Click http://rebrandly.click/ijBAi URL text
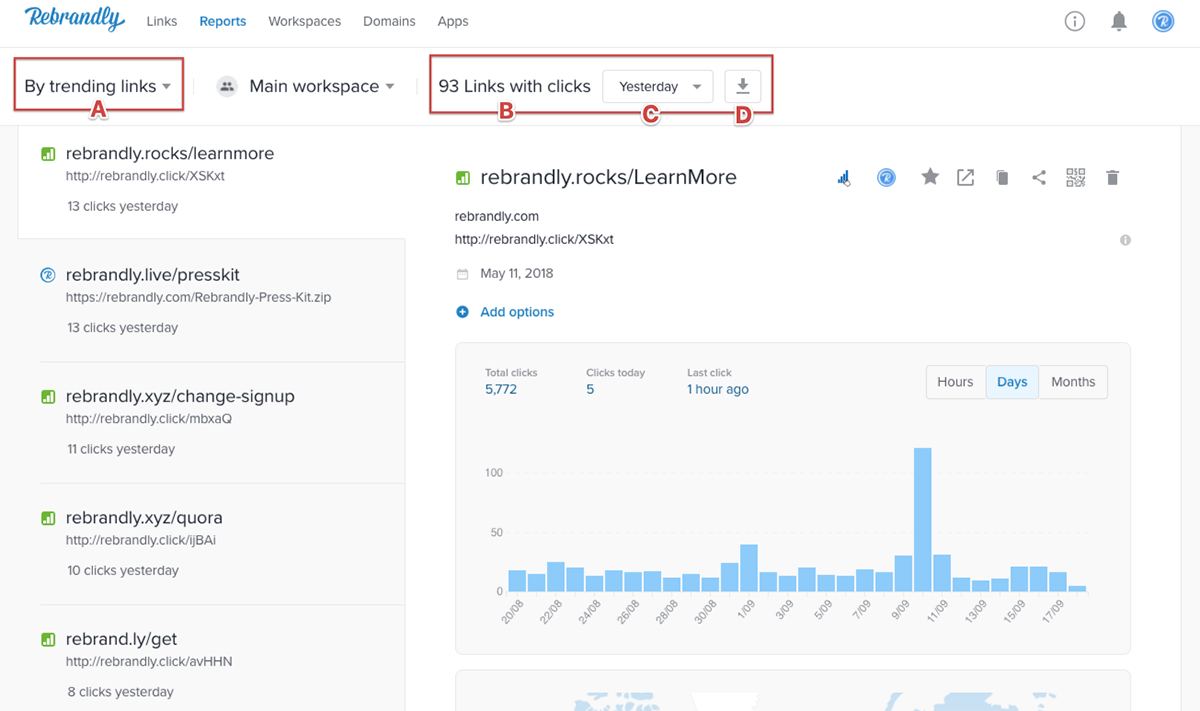Image resolution: width=1200 pixels, height=711 pixels. [141, 540]
